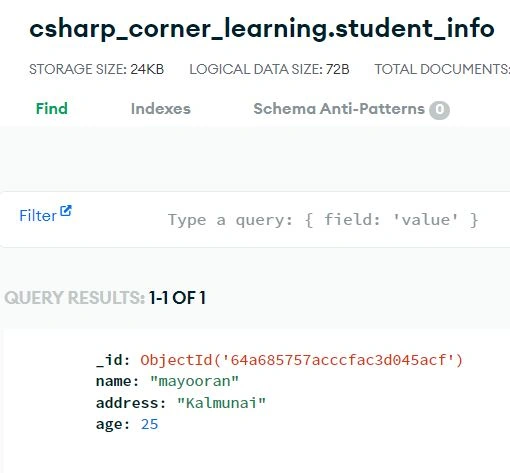Click the TOTAL DOCUMENTS statistic label
This screenshot has width=510, height=473.
pos(442,69)
